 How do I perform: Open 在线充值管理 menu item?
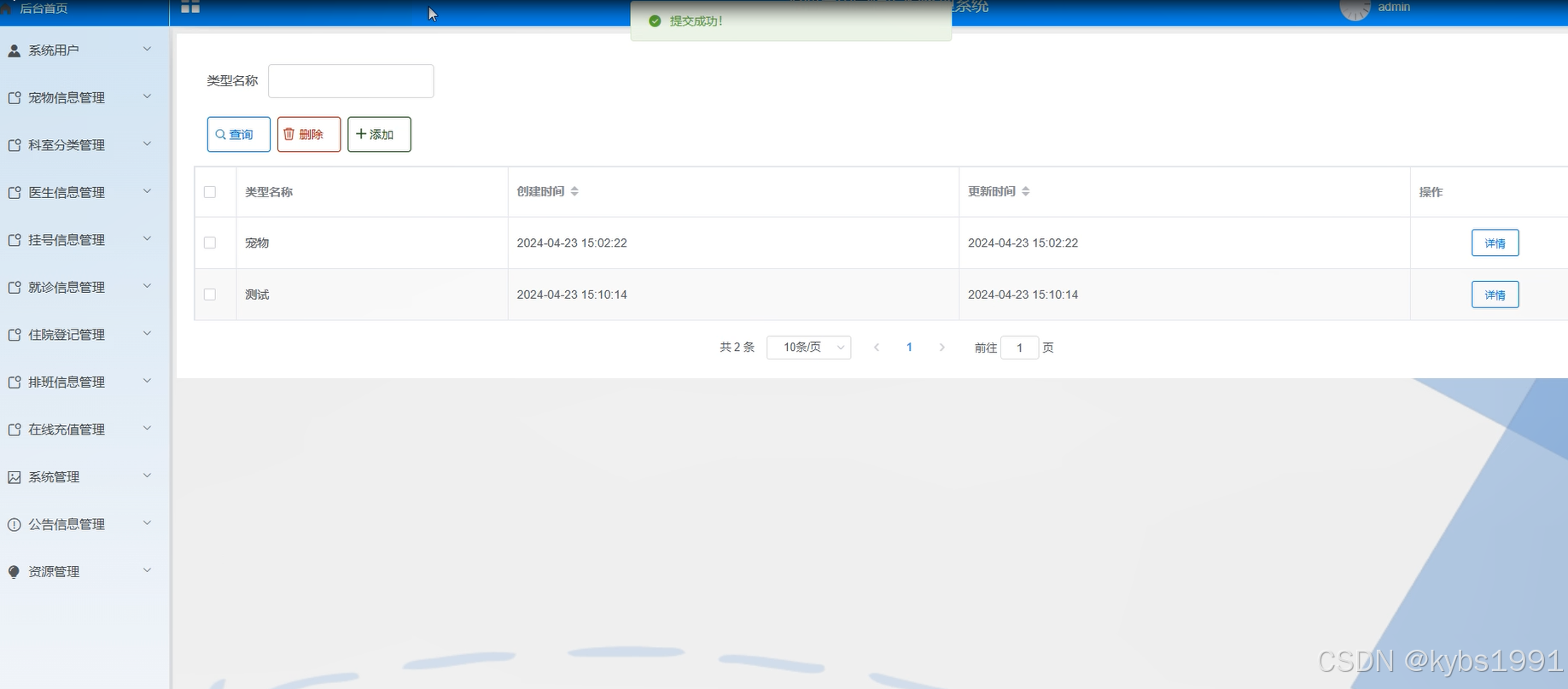pos(85,429)
